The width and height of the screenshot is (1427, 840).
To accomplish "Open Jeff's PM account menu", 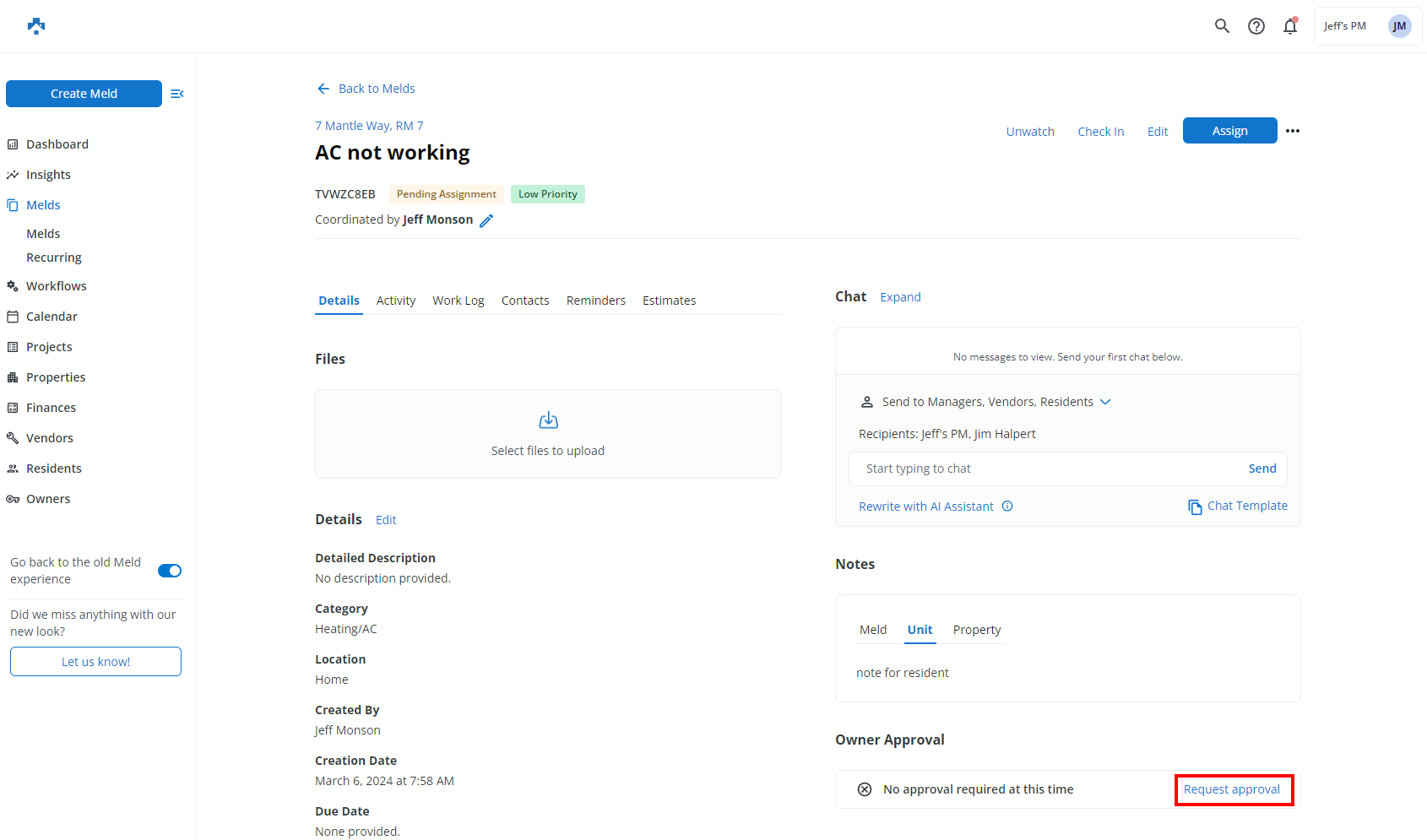I will coord(1367,26).
